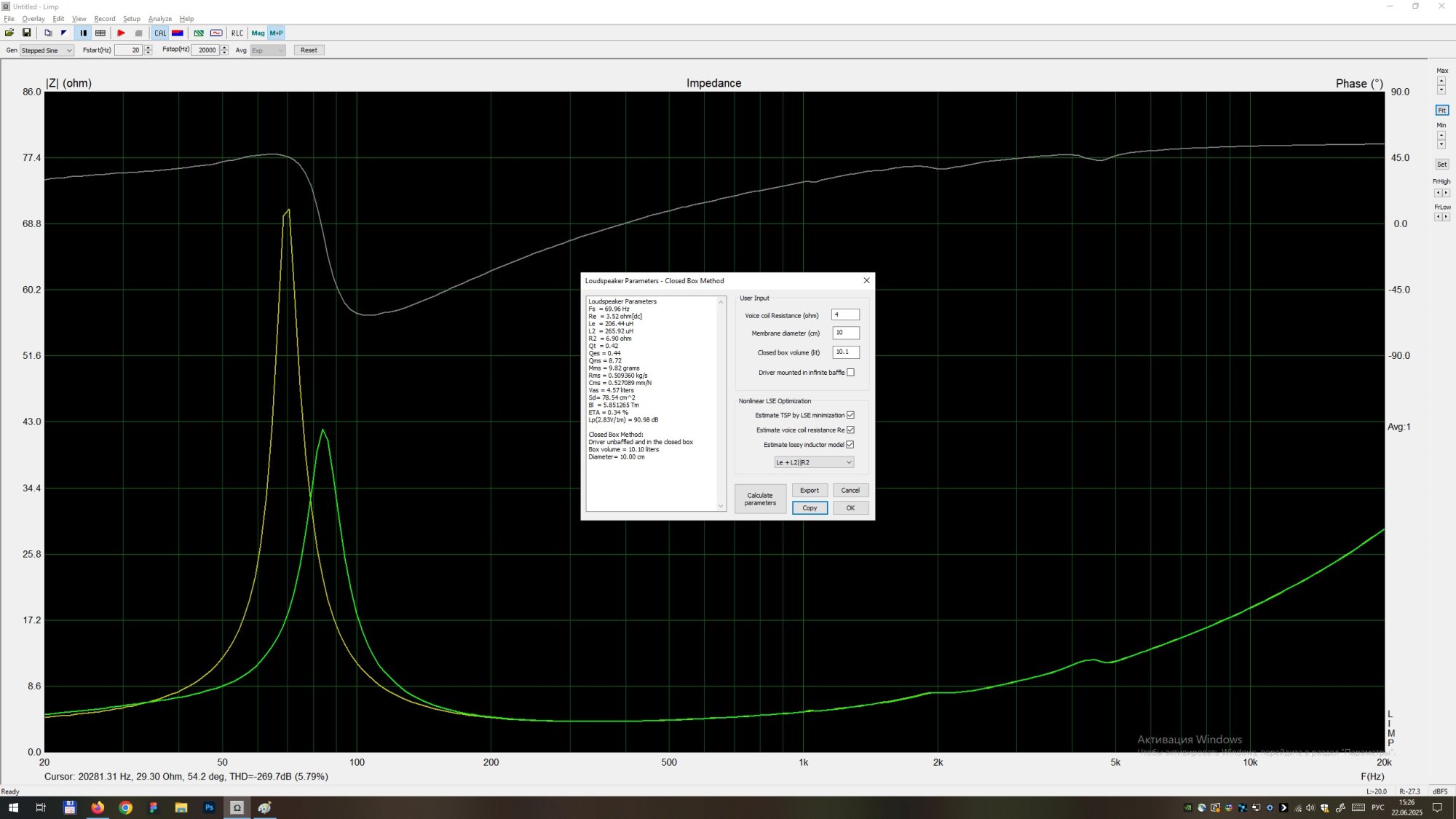Toggle the CAL calibration toolbar button
This screenshot has height=819, width=1456.
[x=160, y=33]
